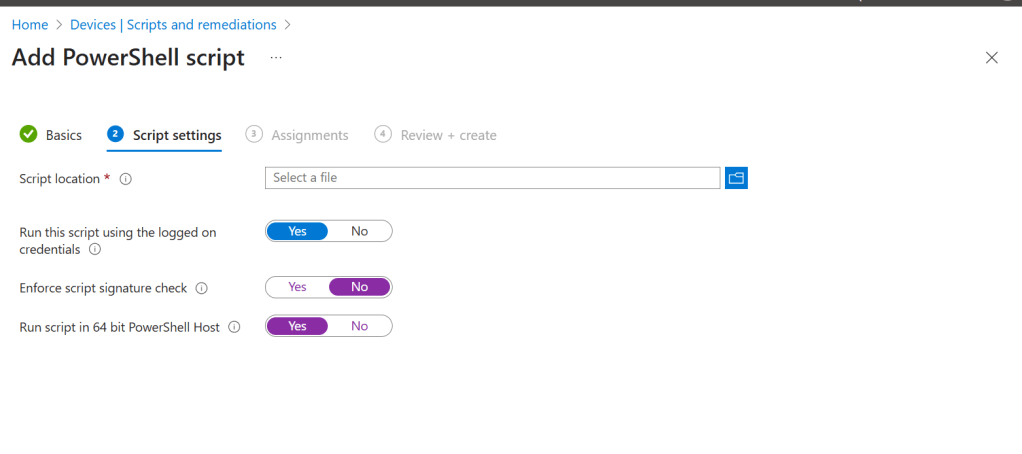Close the Add PowerShell script pane
Viewport: 1022px width, 454px height.
991,58
